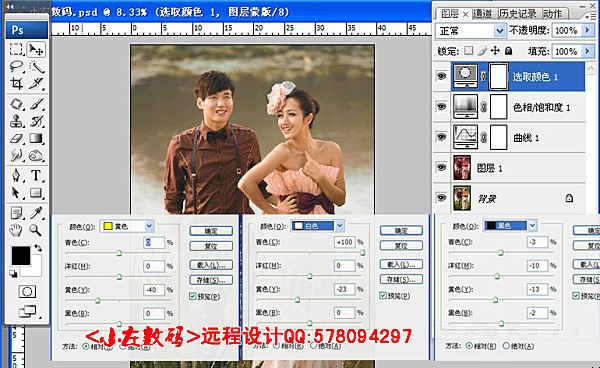The height and width of the screenshot is (368, 600).
Task: Click 存储 in white color dialog
Action: pyautogui.click(x=401, y=279)
